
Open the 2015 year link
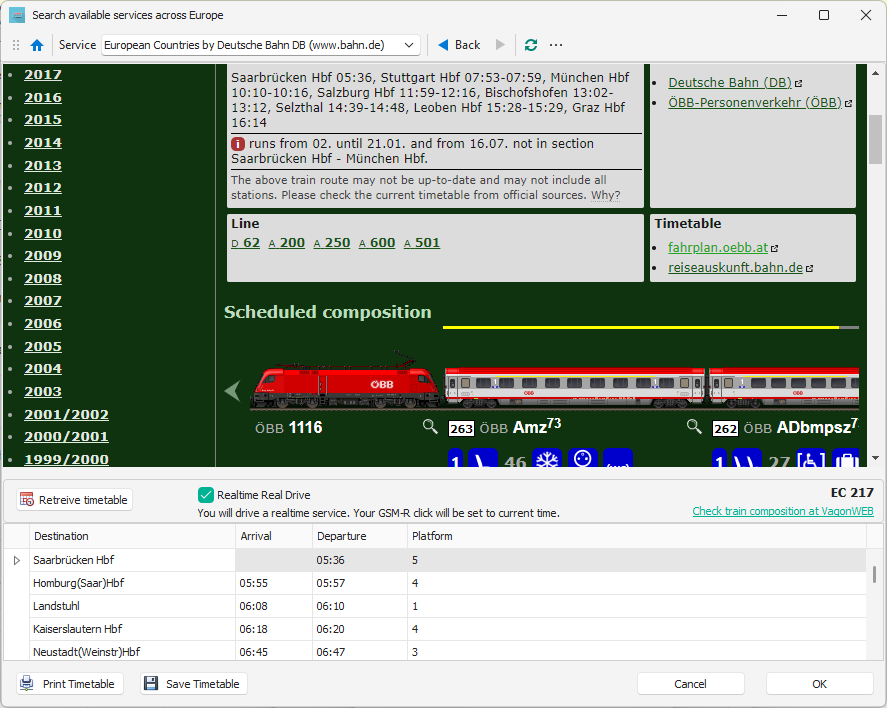(x=43, y=120)
